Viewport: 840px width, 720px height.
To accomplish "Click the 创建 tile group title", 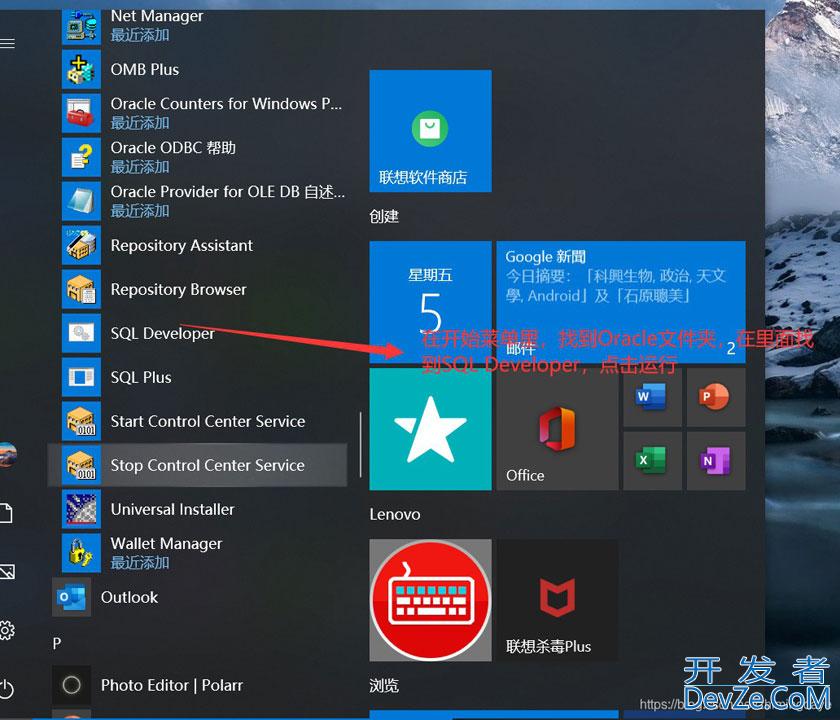I will coord(384,216).
